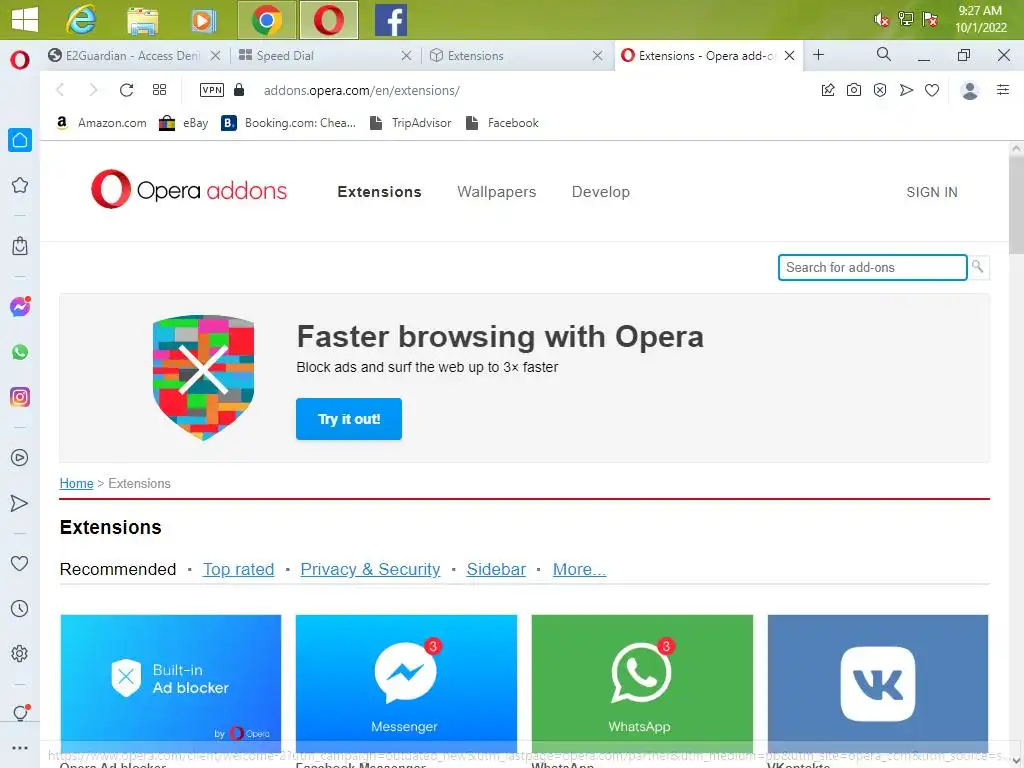Open the WhatsApp extension card
Screen dimensions: 1024x768
tap(642, 683)
